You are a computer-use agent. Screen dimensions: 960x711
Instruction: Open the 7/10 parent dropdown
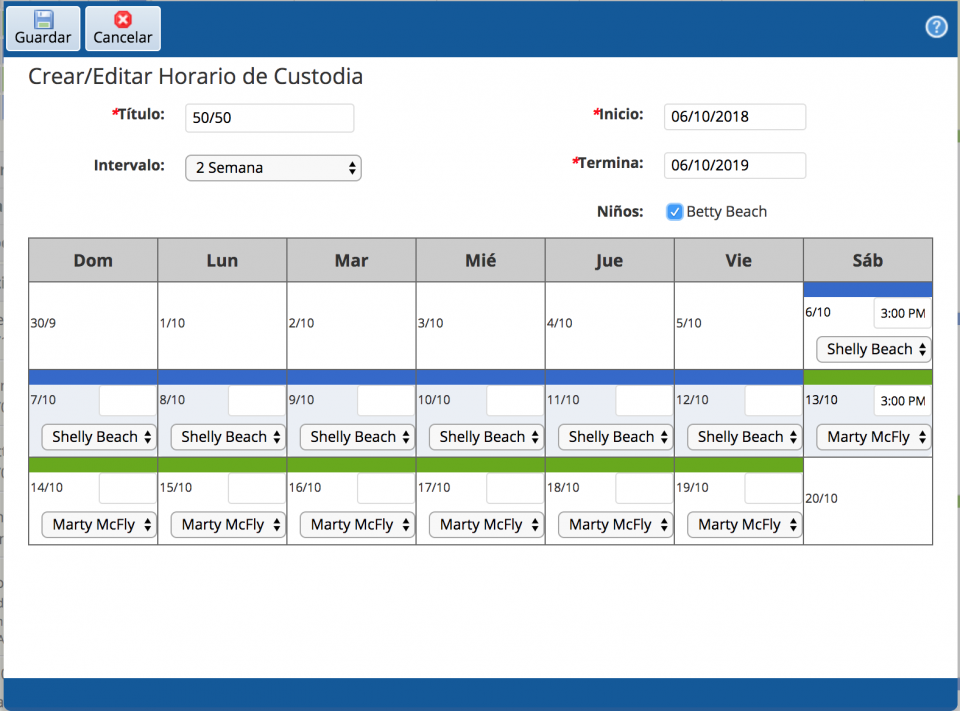point(99,437)
